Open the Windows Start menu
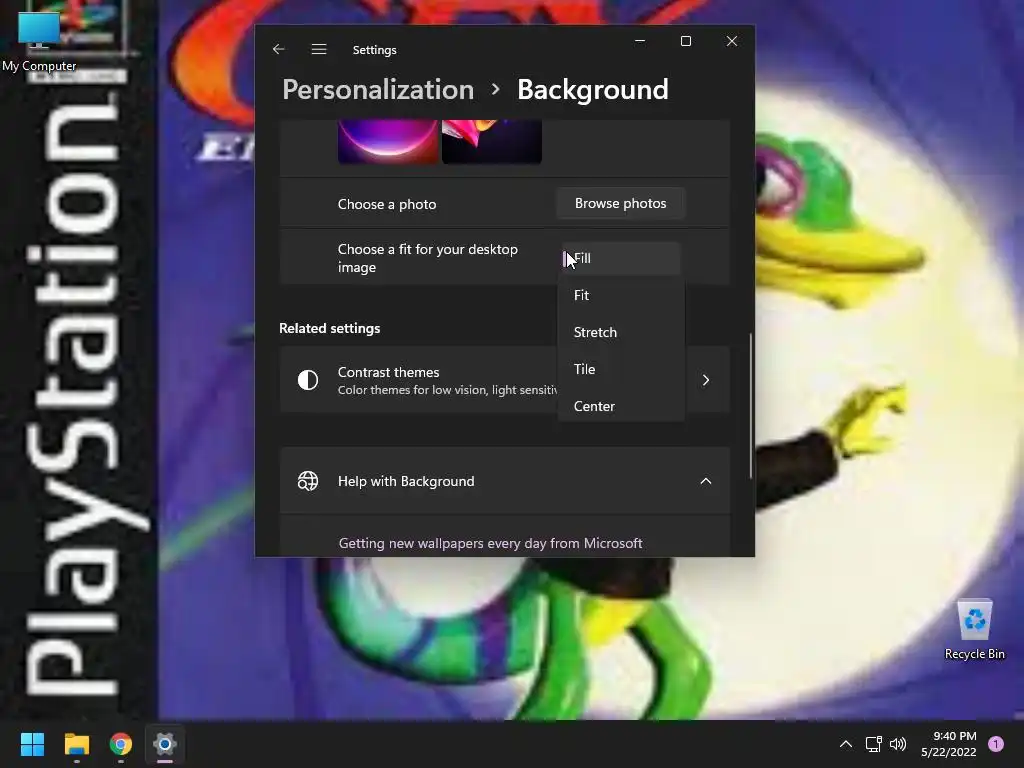 click(x=32, y=744)
